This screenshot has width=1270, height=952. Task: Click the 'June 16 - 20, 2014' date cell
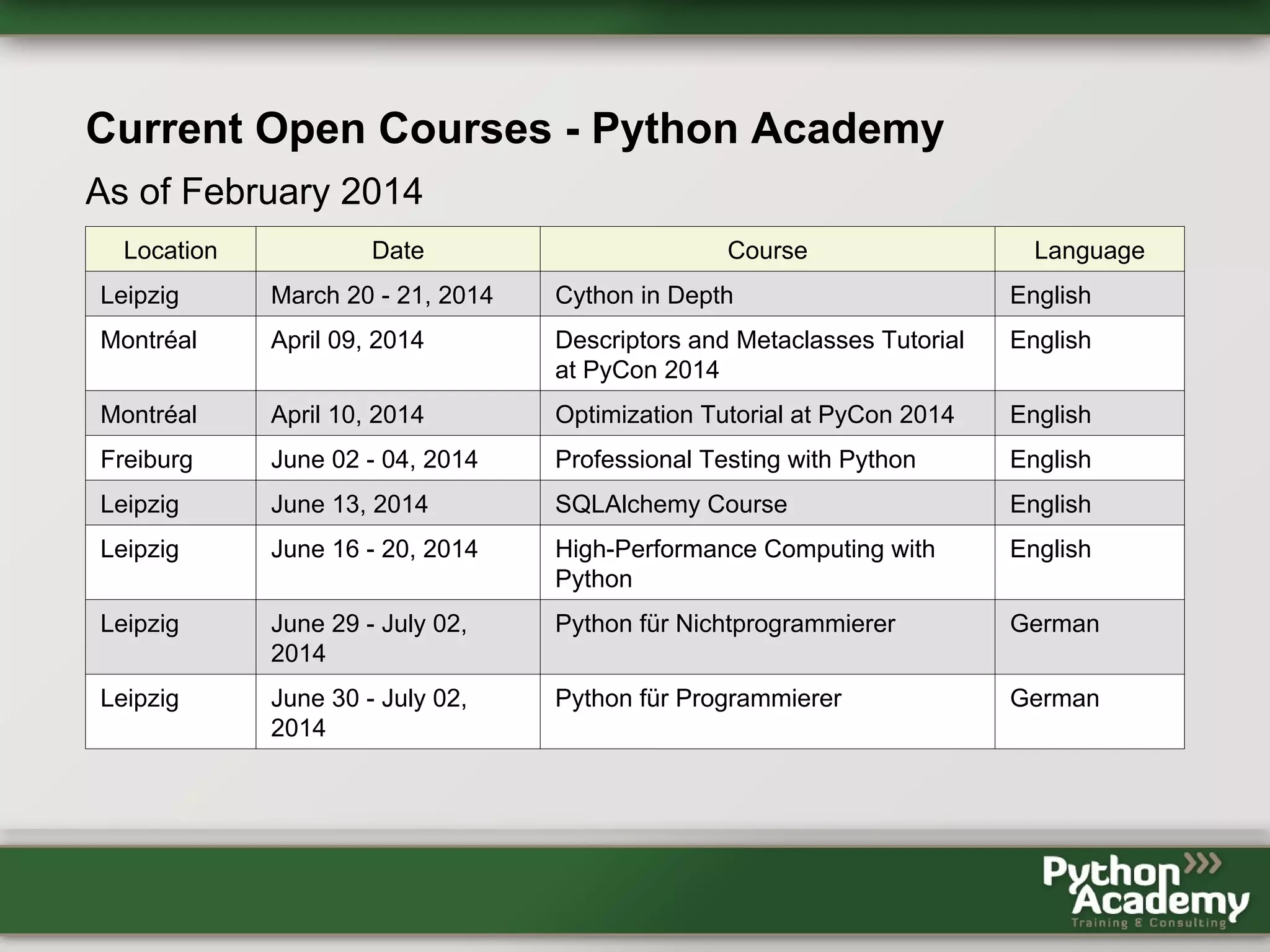pyautogui.click(x=398, y=563)
